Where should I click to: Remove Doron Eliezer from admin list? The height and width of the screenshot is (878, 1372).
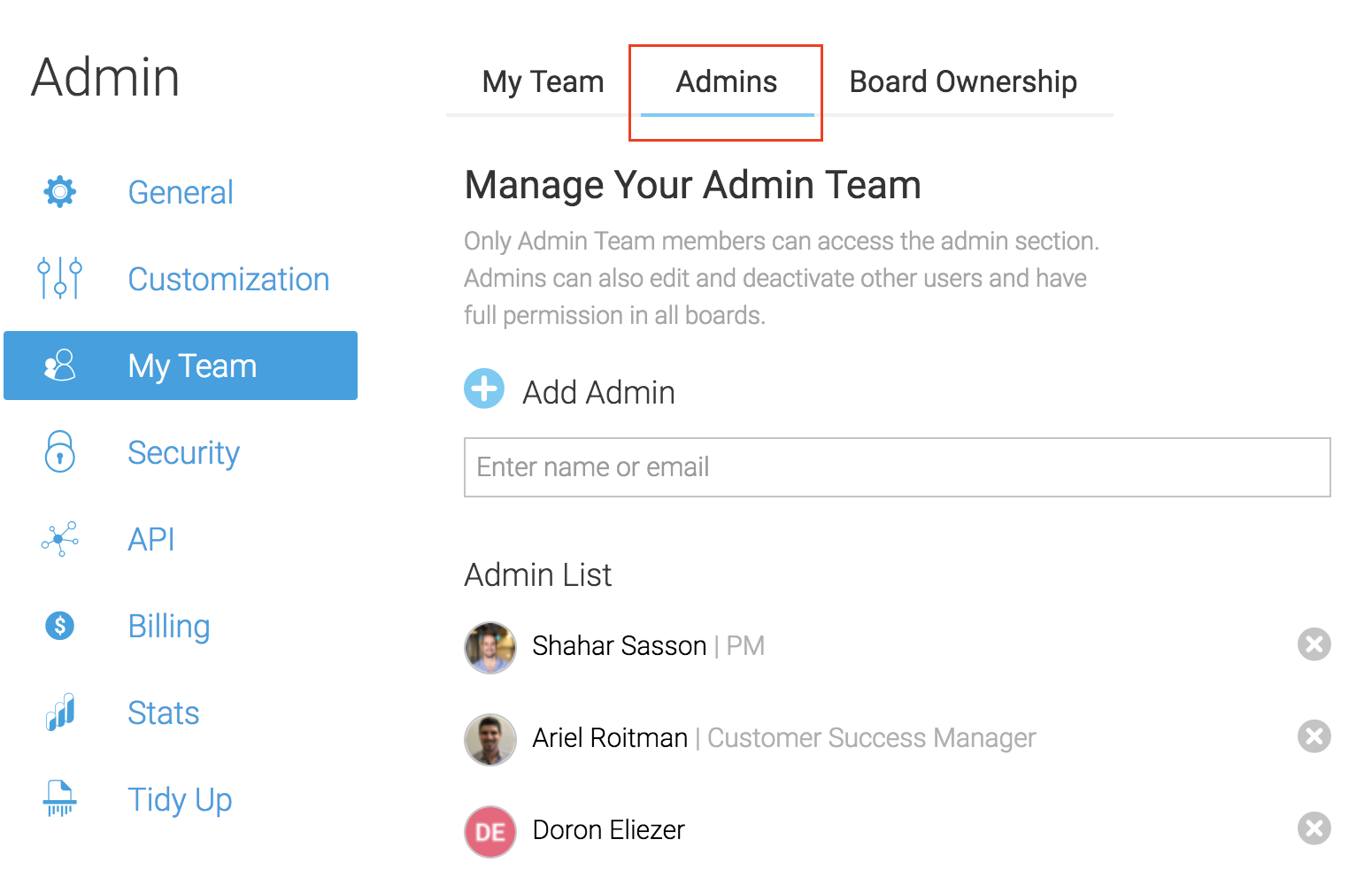(x=1314, y=828)
